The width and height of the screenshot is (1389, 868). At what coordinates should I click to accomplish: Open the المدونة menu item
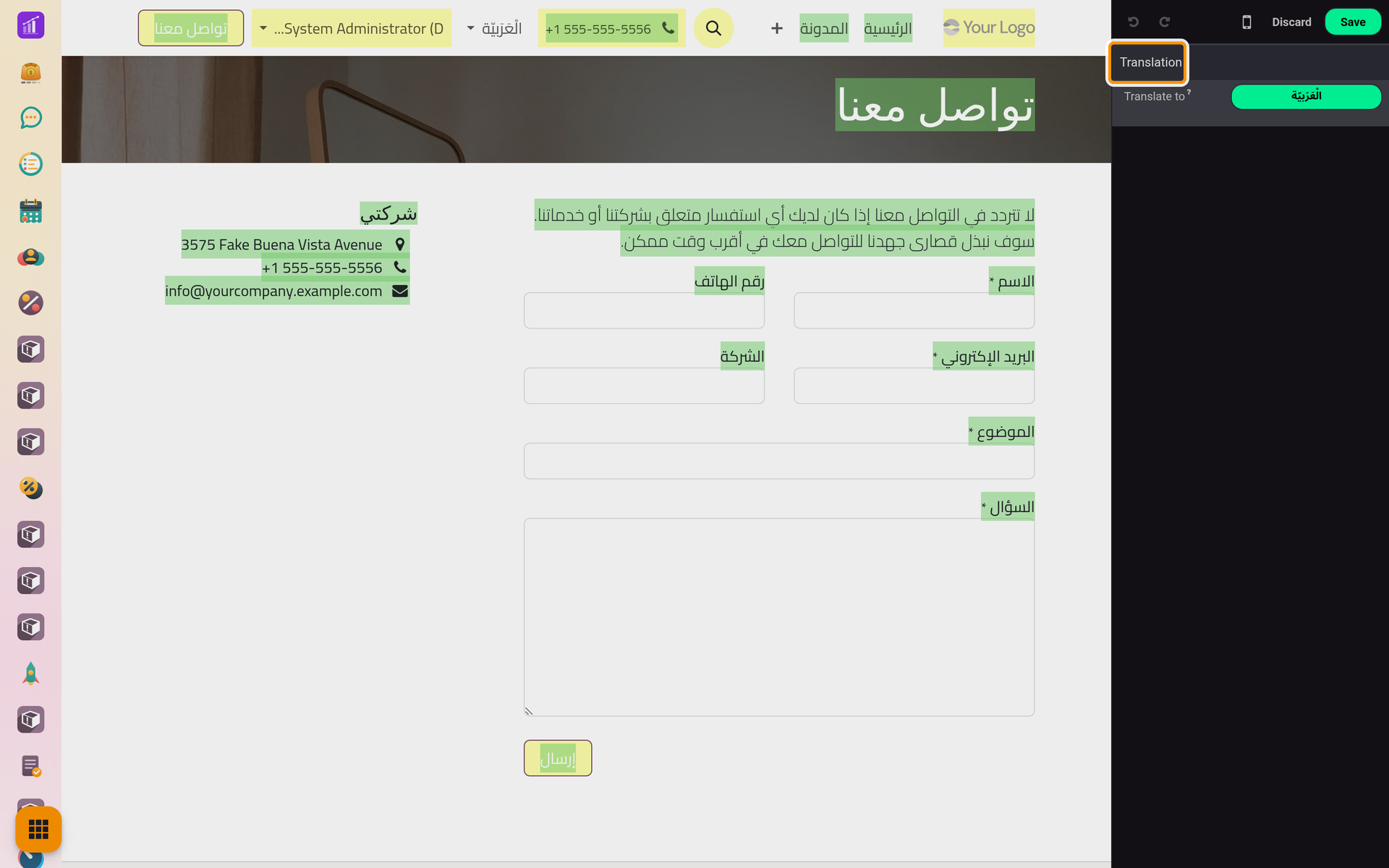[x=824, y=28]
